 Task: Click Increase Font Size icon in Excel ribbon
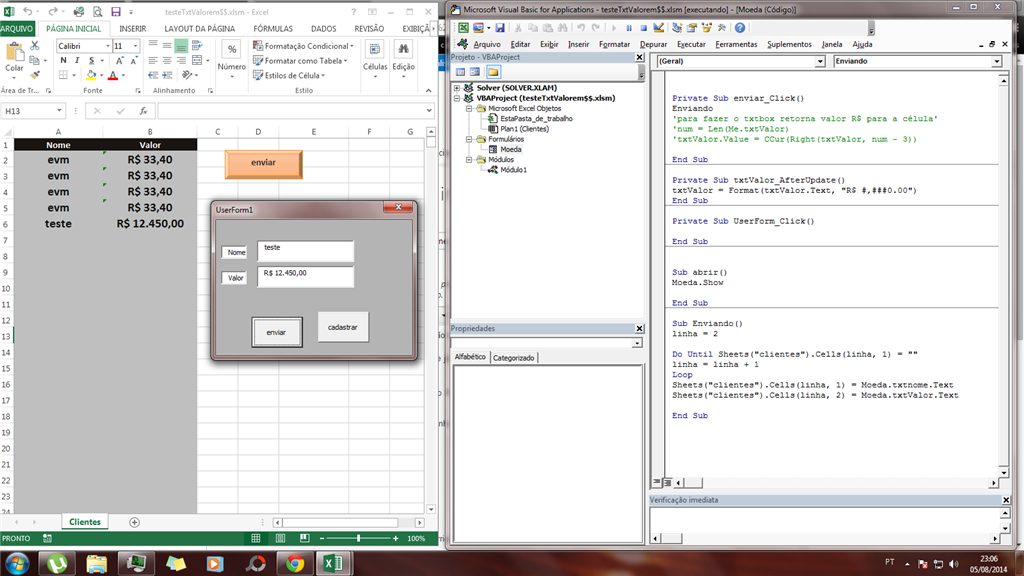pos(120,61)
